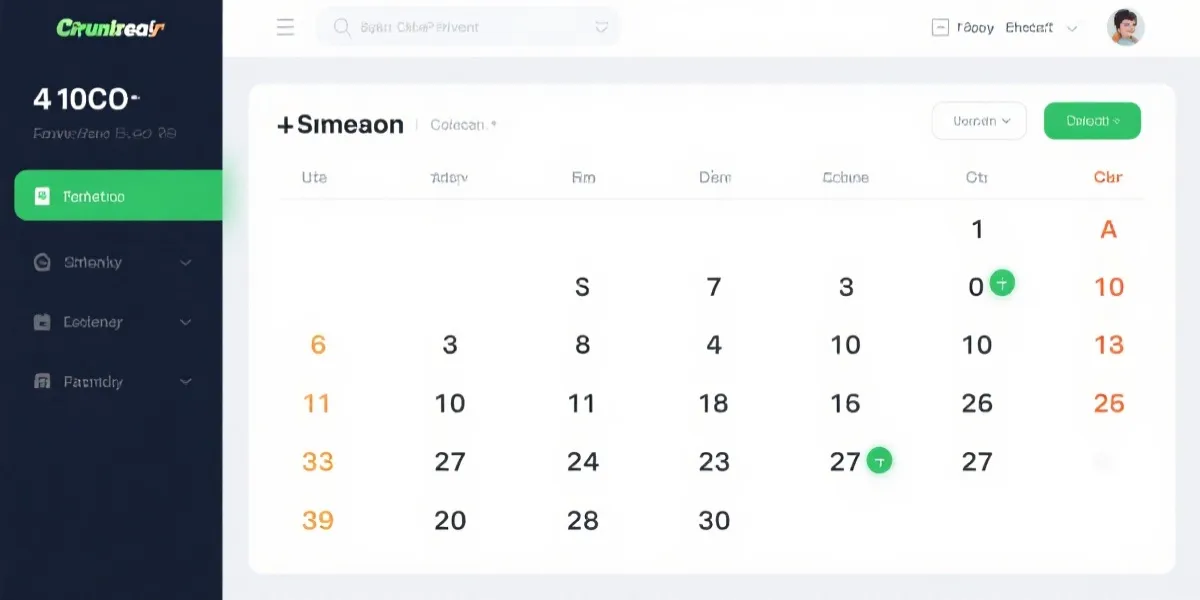
Task: Click the Crunireal logo in the sidebar
Action: point(110,28)
